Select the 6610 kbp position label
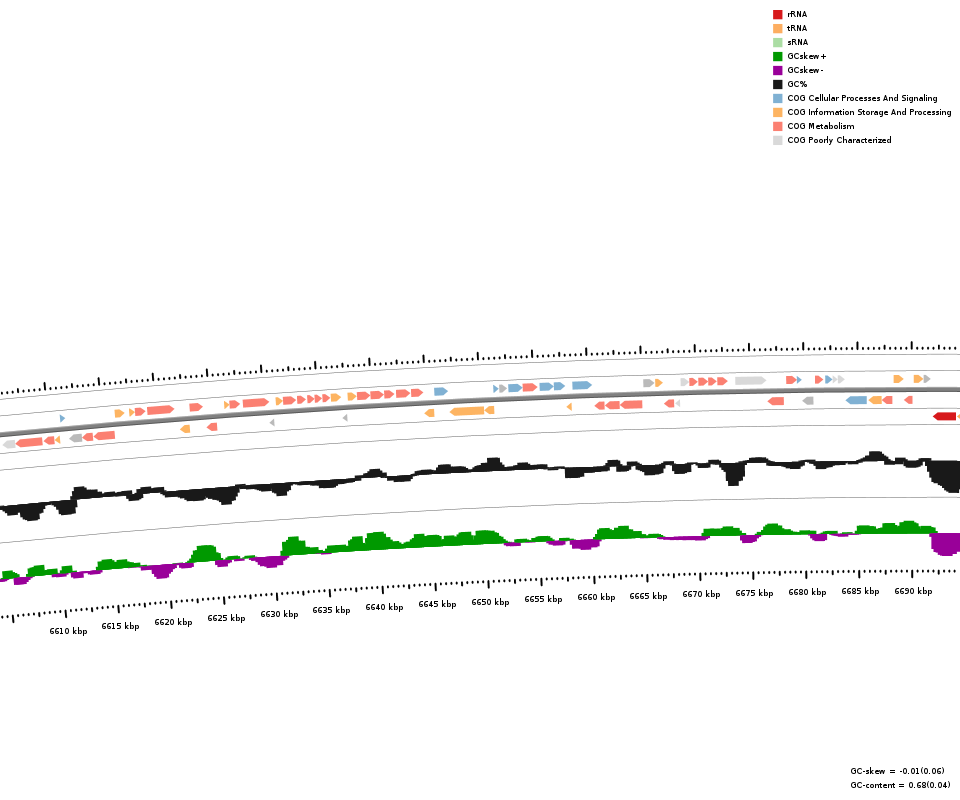Image resolution: width=960 pixels, height=800 pixels. point(68,631)
